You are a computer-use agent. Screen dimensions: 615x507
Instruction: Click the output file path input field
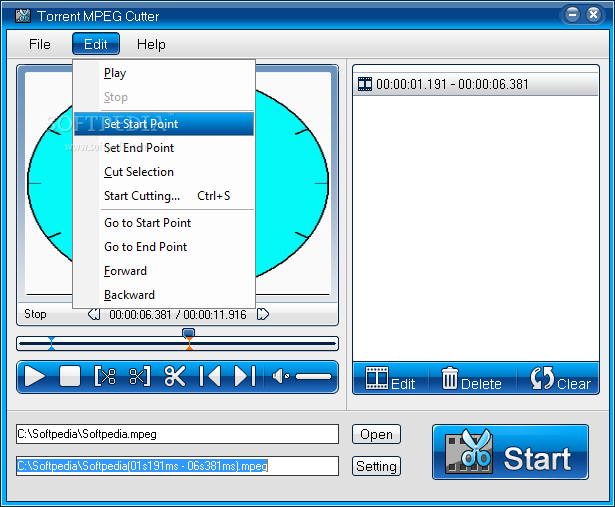pos(177,466)
